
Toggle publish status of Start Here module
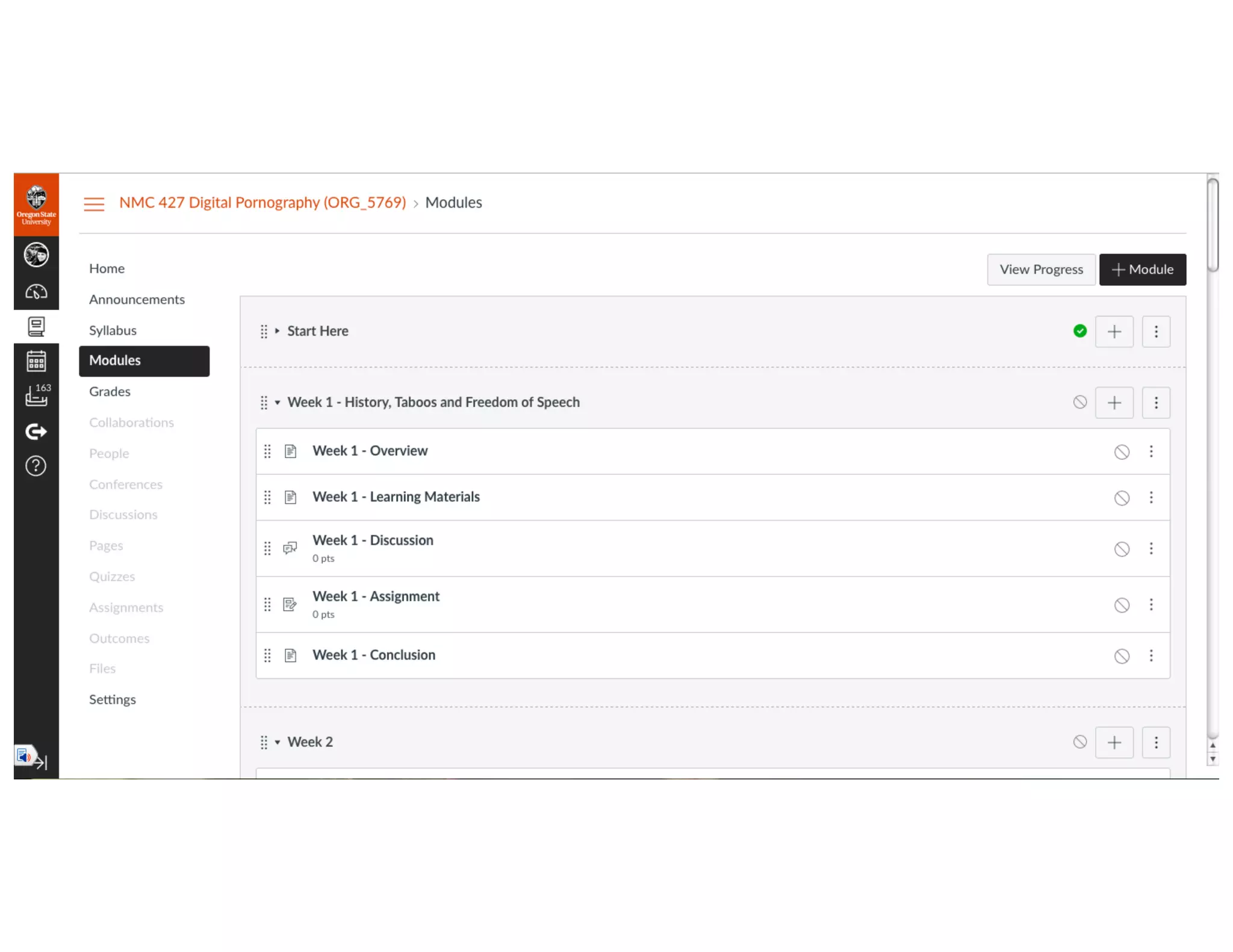pyautogui.click(x=1079, y=331)
